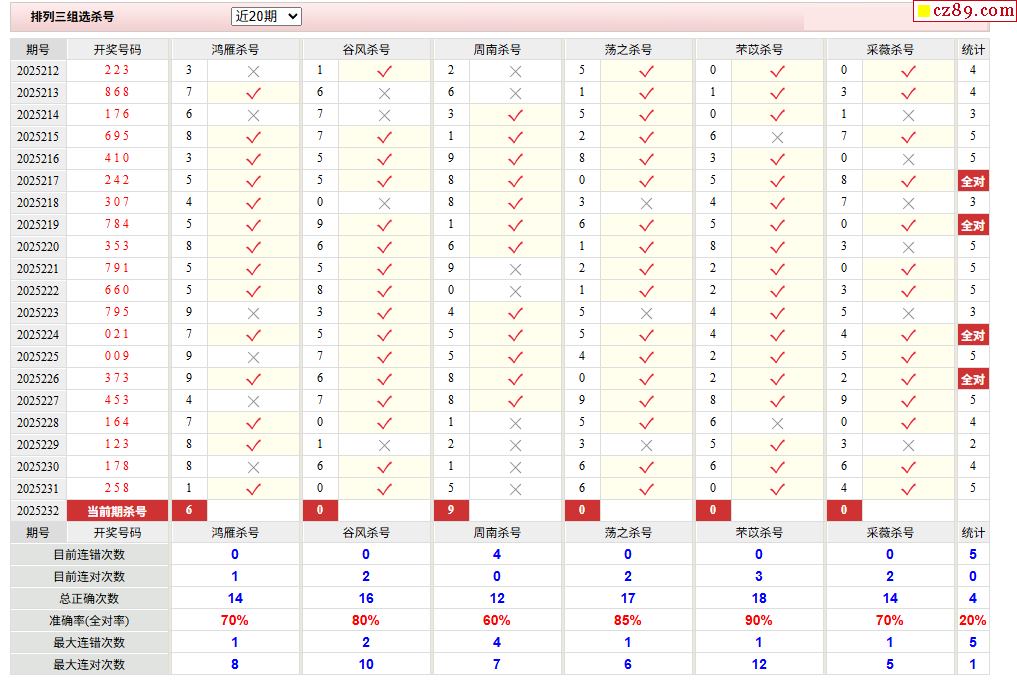Click 谷风 cross mark in row 2025229
The height and width of the screenshot is (686, 1017).
pos(385,445)
